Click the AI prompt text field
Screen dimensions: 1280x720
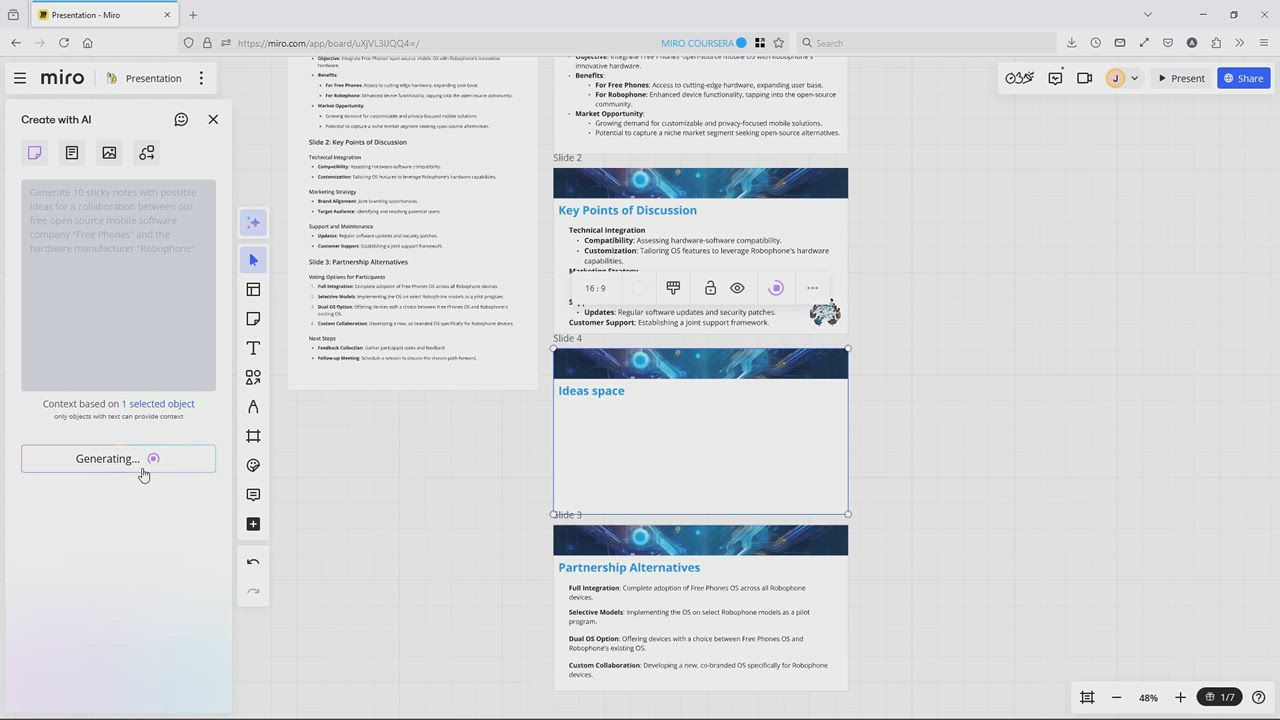(118, 285)
